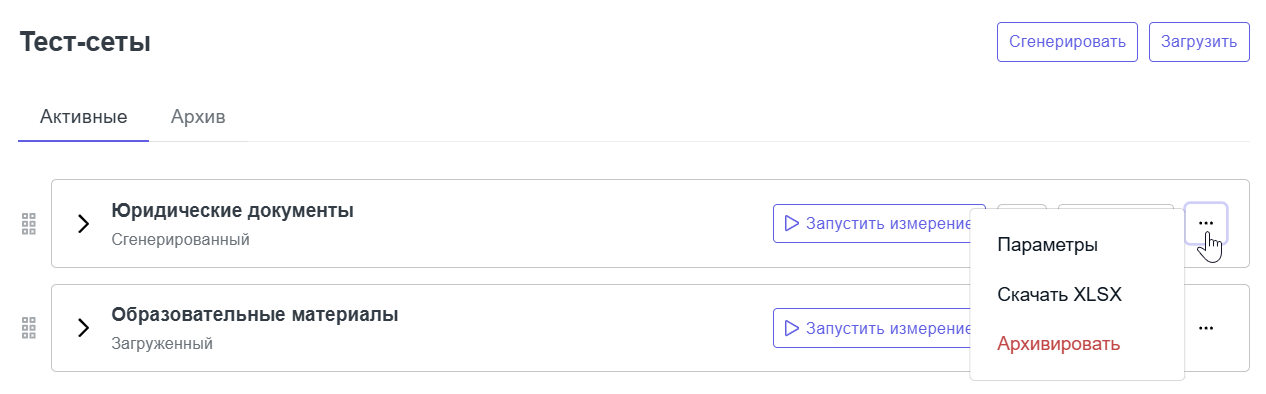Click the Образовательные материалы title
Viewport: 1266px width, 394px height.
click(255, 315)
